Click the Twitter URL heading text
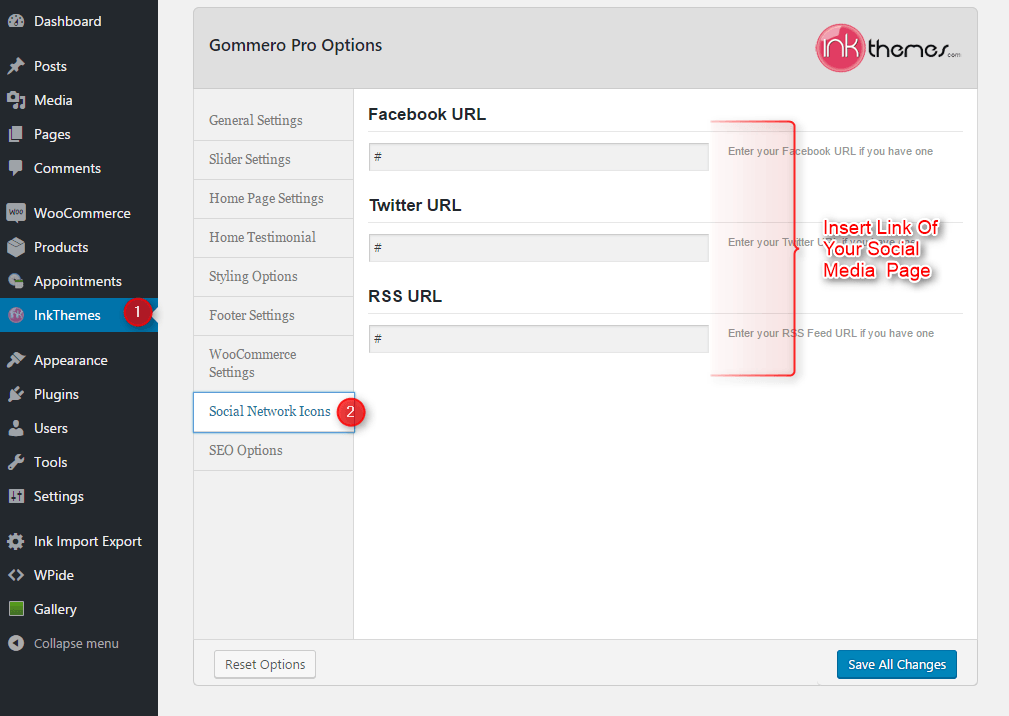Viewport: 1009px width, 716px height. (x=415, y=205)
